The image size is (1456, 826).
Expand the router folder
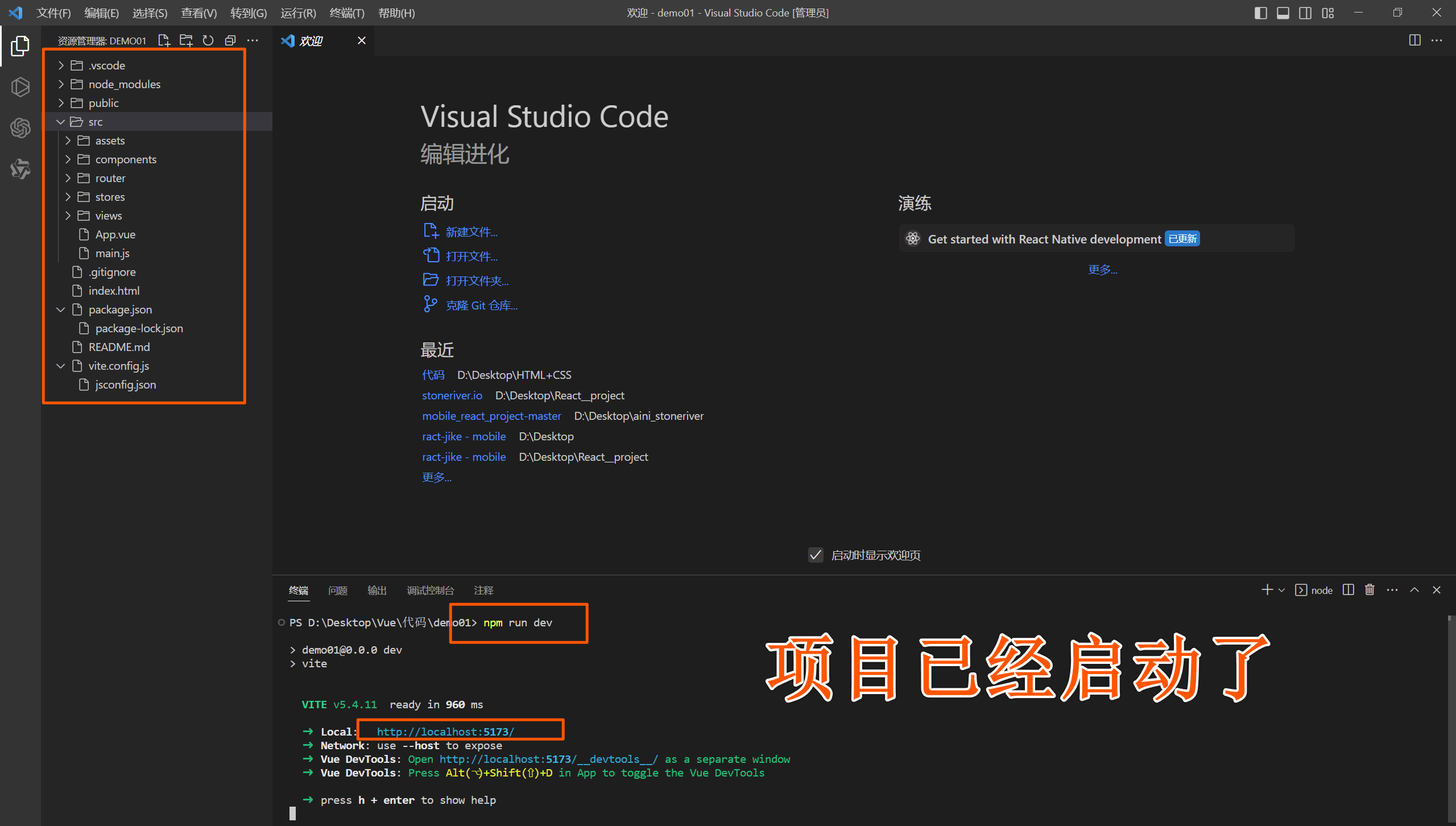click(x=68, y=178)
